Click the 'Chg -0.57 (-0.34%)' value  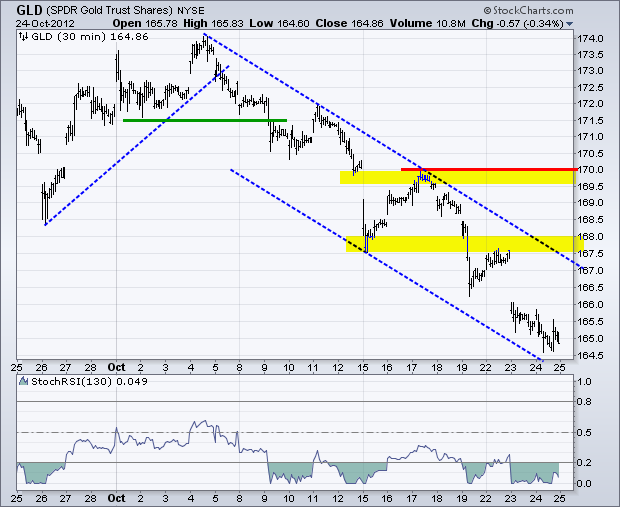click(x=517, y=23)
